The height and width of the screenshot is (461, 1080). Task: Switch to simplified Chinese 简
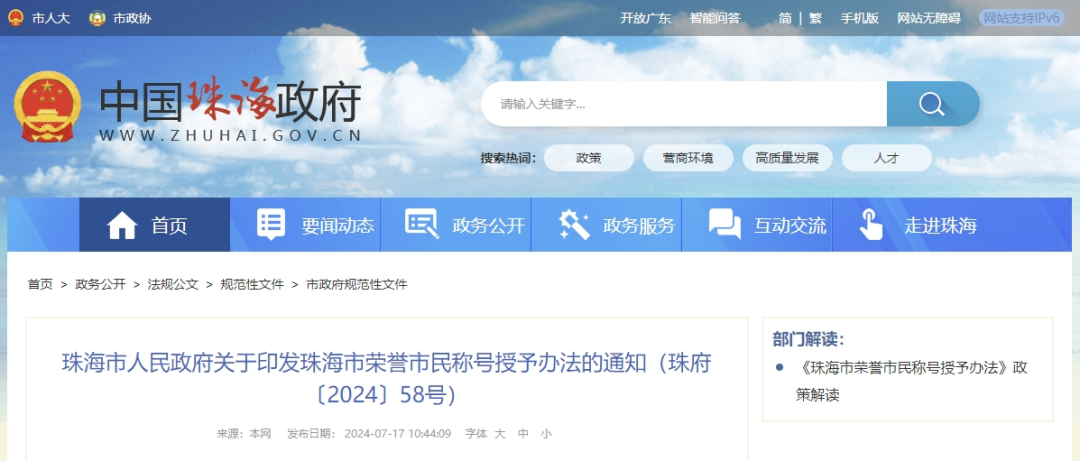pyautogui.click(x=785, y=19)
